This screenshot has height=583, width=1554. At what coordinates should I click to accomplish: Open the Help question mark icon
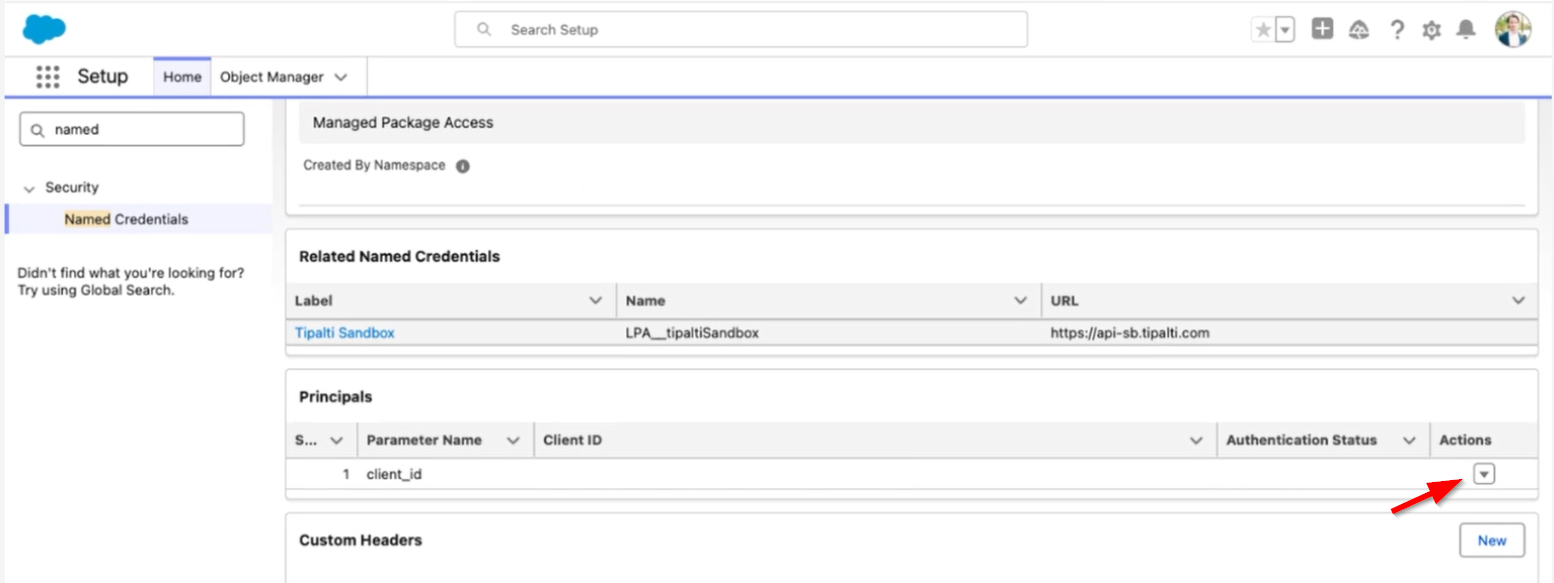coord(1396,30)
